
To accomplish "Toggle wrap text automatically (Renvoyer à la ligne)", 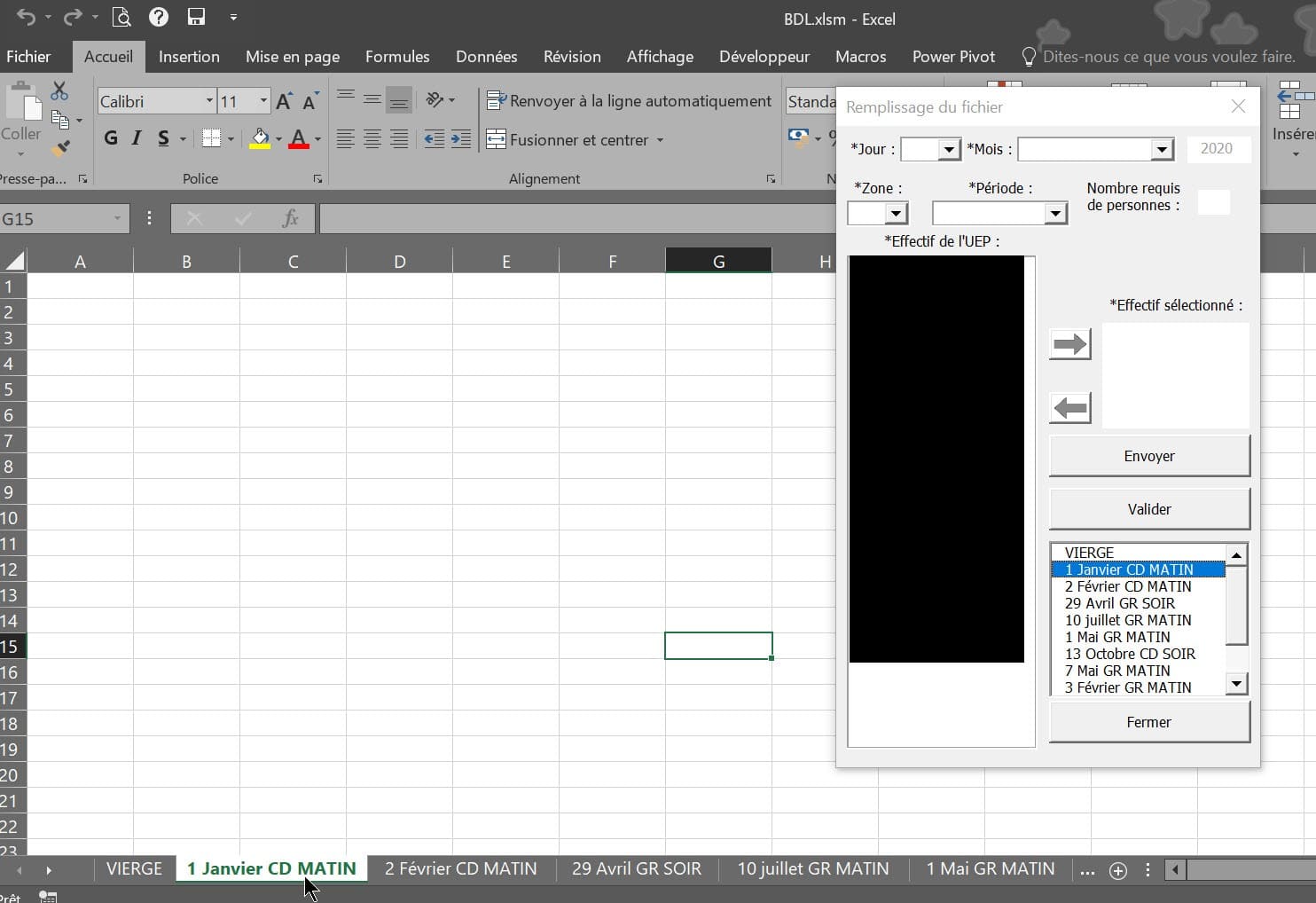I will tap(630, 101).
